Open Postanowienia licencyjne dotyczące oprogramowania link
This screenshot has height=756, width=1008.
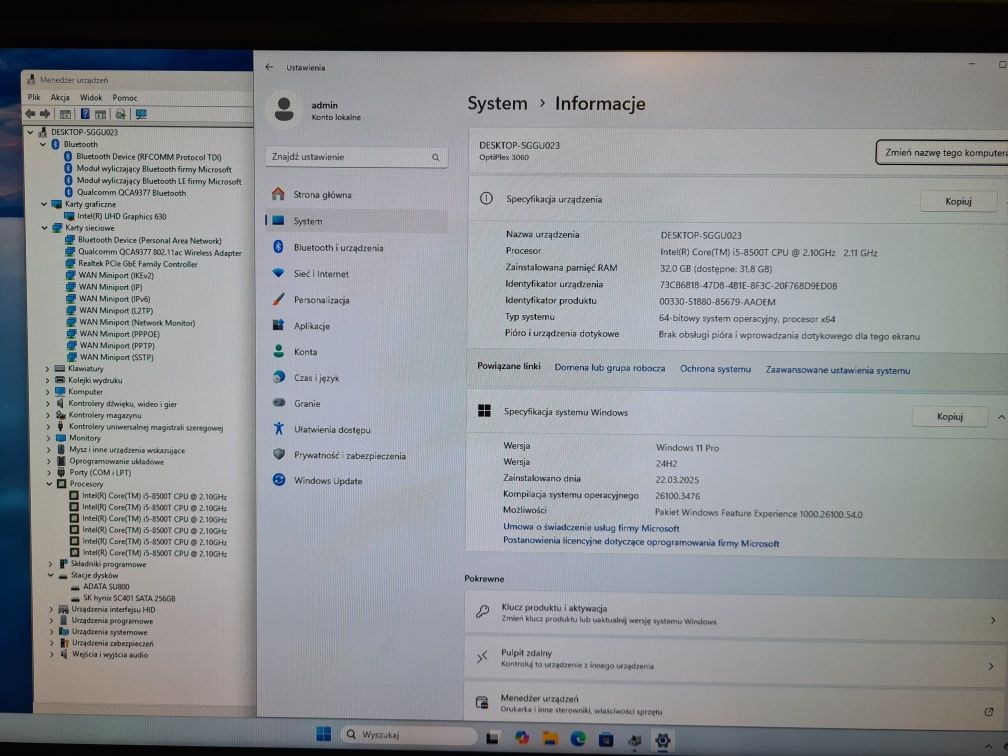pyautogui.click(x=640, y=542)
